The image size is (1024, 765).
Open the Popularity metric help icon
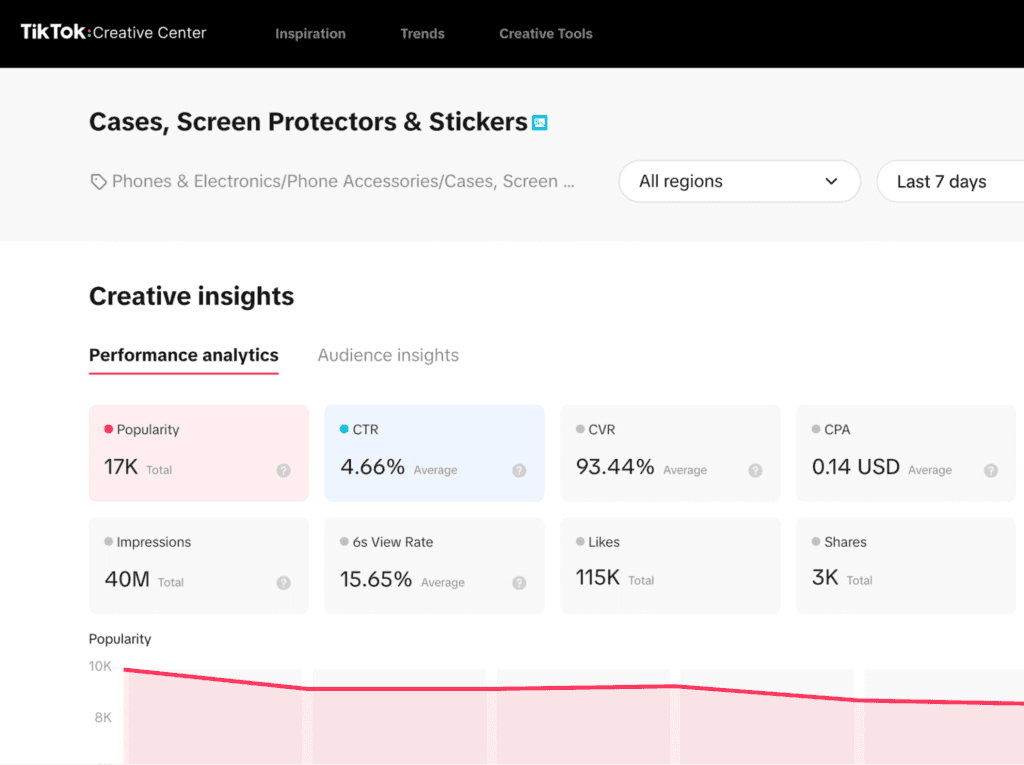click(283, 470)
